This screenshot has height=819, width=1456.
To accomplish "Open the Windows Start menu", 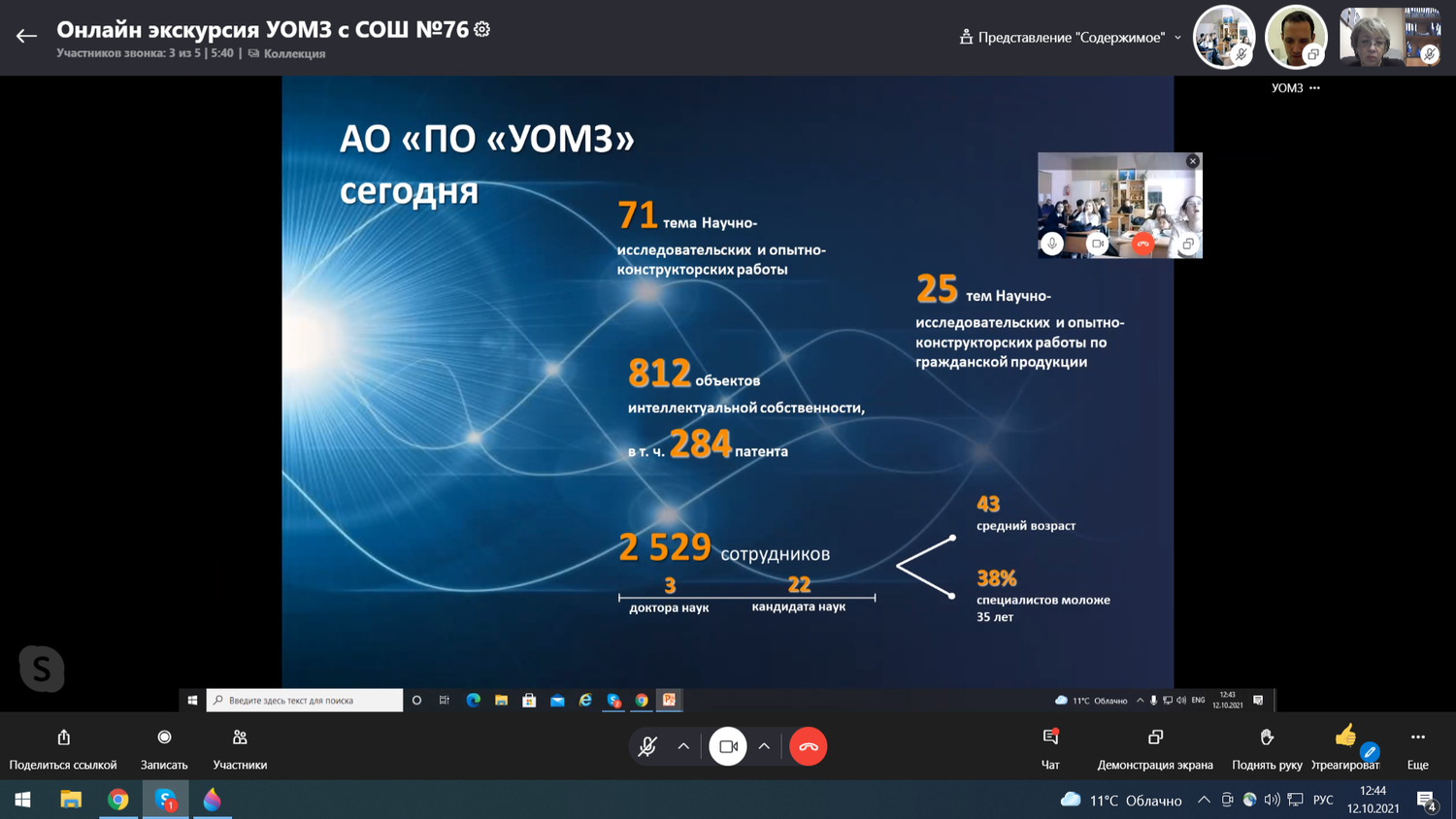I will coord(23,800).
